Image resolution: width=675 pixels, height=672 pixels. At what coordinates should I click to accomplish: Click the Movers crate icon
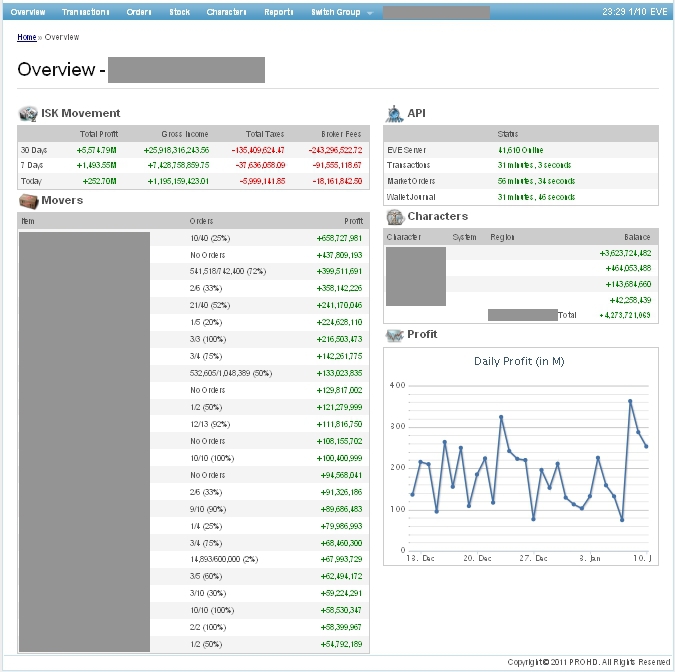coord(28,200)
